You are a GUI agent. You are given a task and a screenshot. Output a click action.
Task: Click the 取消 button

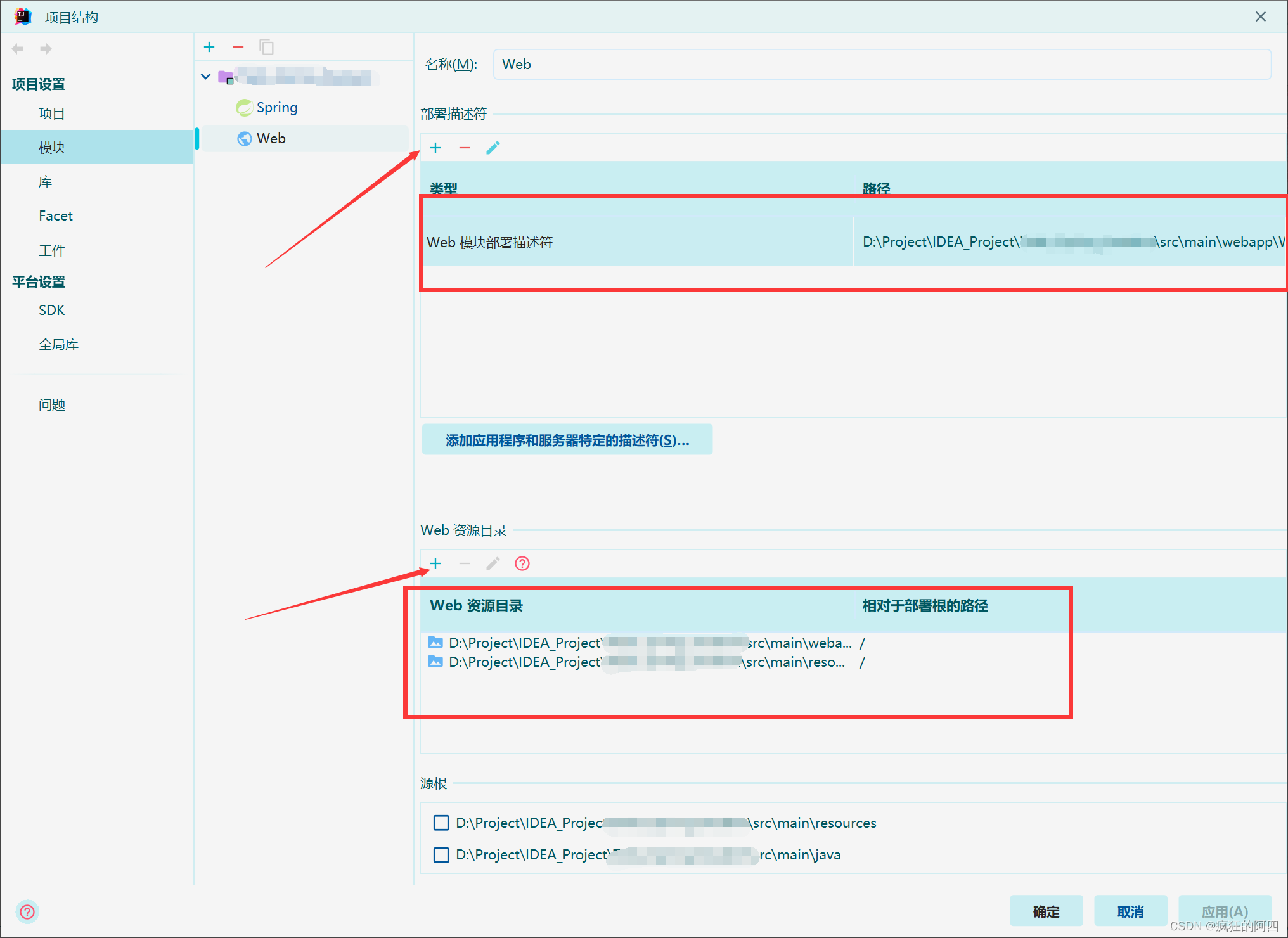(x=1131, y=911)
